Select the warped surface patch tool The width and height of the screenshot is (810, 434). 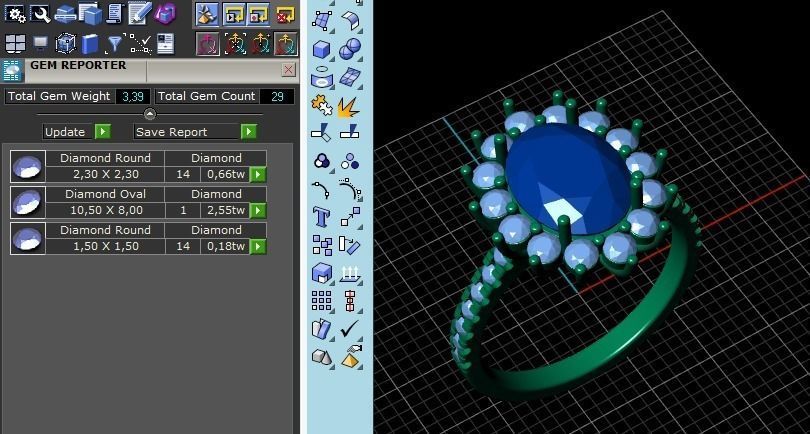[351, 78]
